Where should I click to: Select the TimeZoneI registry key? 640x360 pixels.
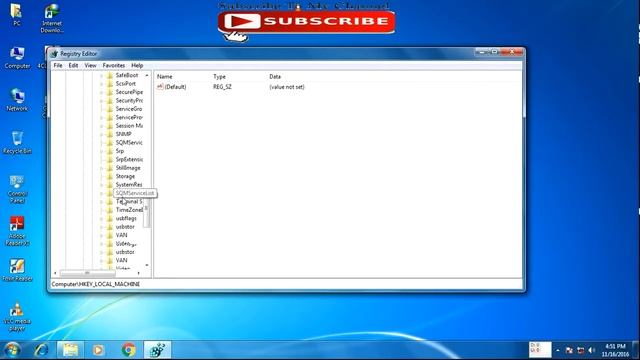pos(129,210)
